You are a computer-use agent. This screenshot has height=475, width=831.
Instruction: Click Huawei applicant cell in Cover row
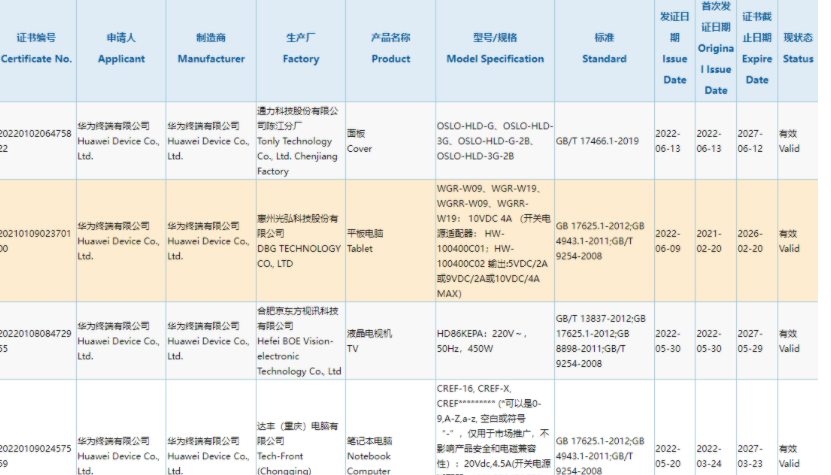pos(121,141)
